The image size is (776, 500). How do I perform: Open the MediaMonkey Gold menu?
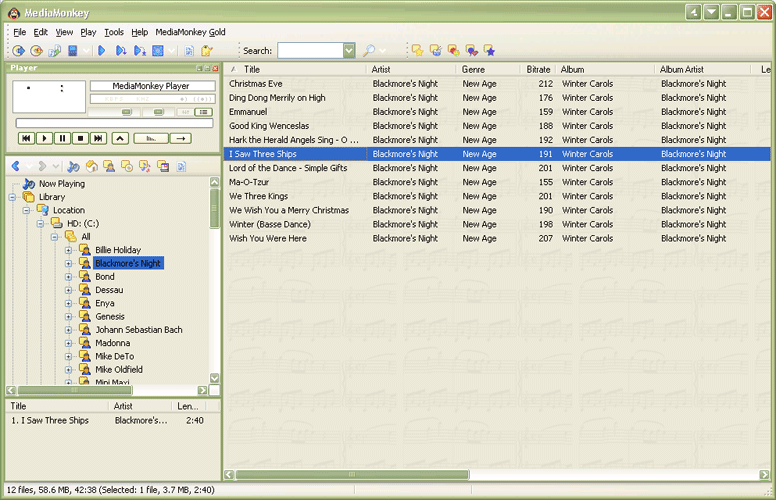tap(191, 32)
